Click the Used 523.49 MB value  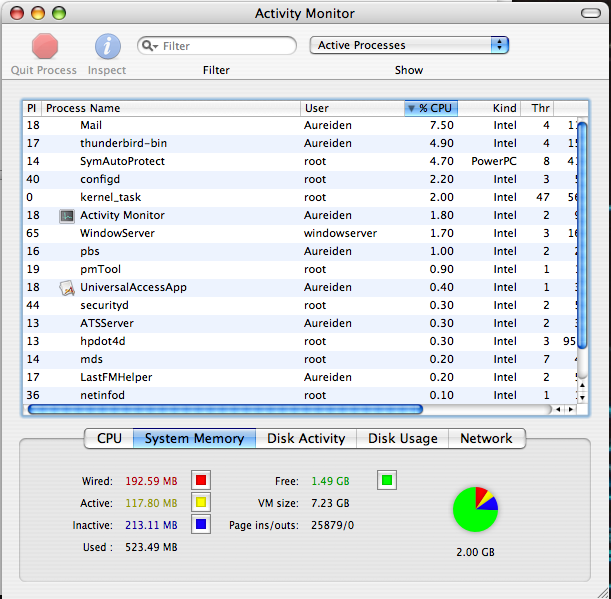[x=151, y=547]
